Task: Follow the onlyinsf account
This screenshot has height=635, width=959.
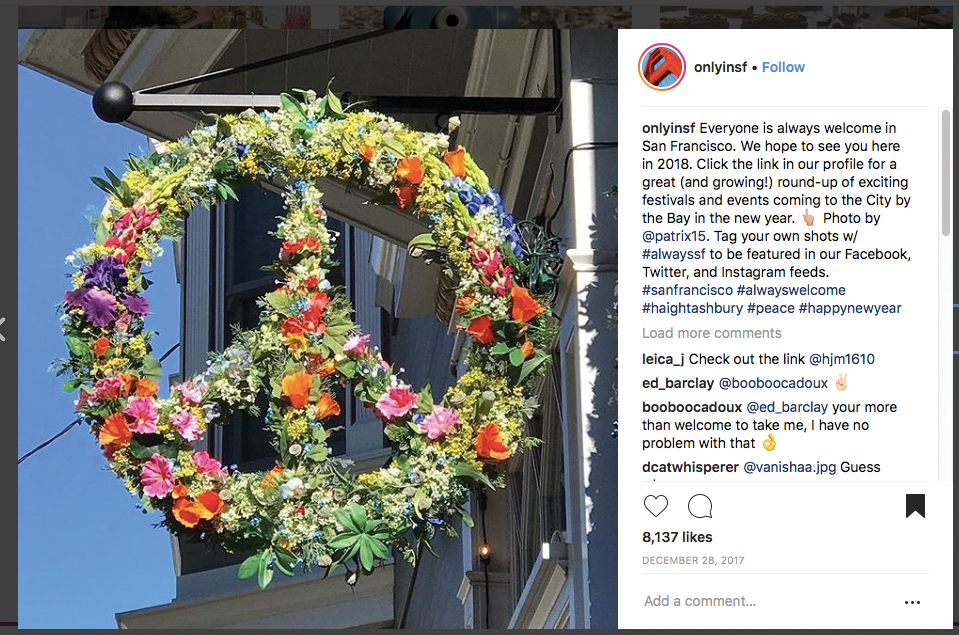Action: pyautogui.click(x=783, y=67)
